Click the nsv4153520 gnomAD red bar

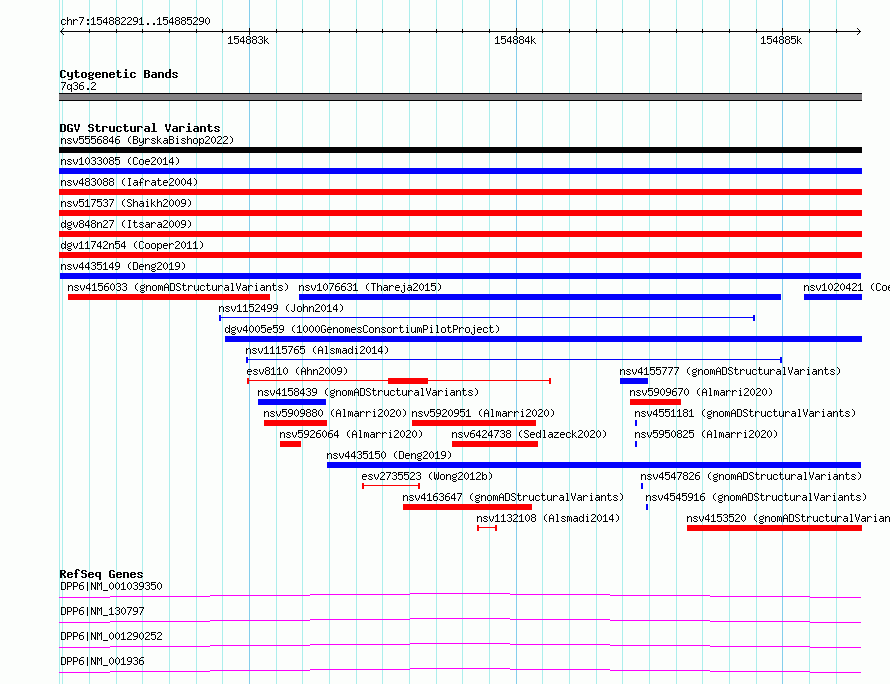774,528
